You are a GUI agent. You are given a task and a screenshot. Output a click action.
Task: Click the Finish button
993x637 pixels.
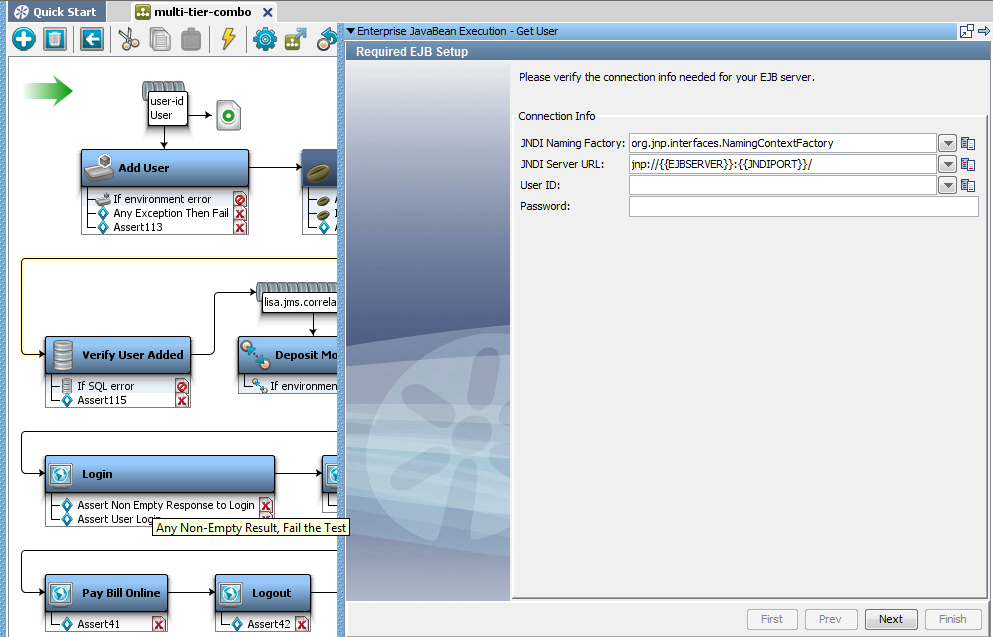click(x=952, y=619)
